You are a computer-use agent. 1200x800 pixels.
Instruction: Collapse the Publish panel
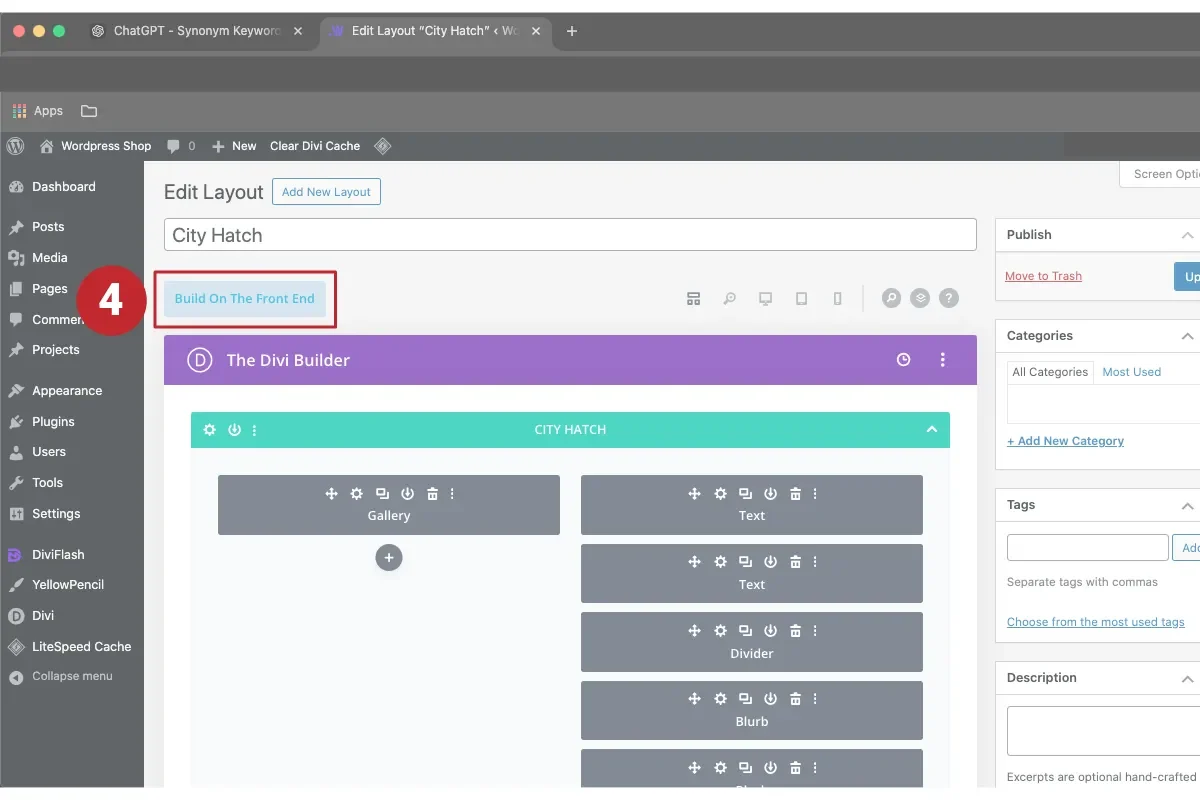click(x=1186, y=234)
